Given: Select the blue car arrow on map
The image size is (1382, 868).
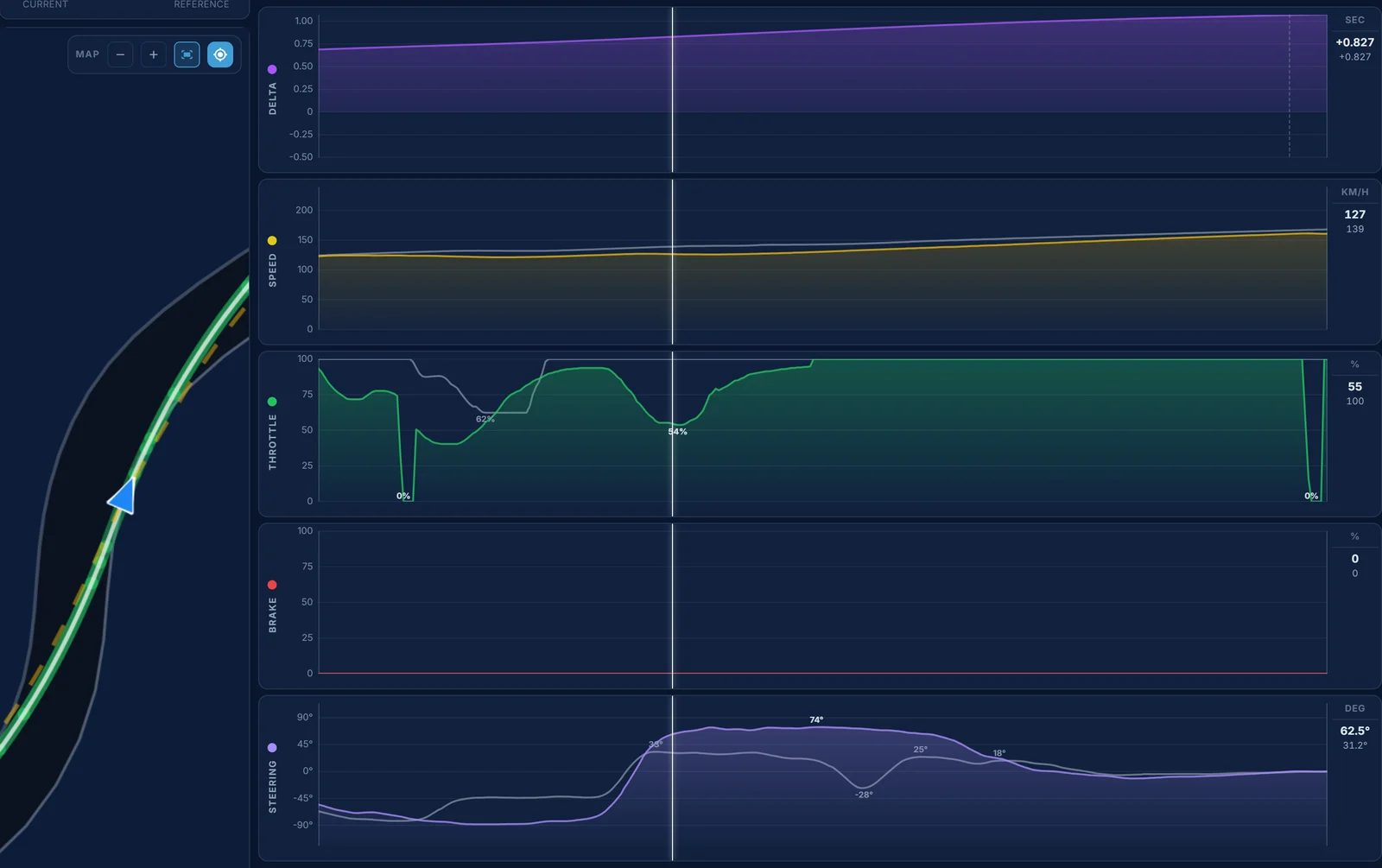Looking at the screenshot, I should point(124,497).
